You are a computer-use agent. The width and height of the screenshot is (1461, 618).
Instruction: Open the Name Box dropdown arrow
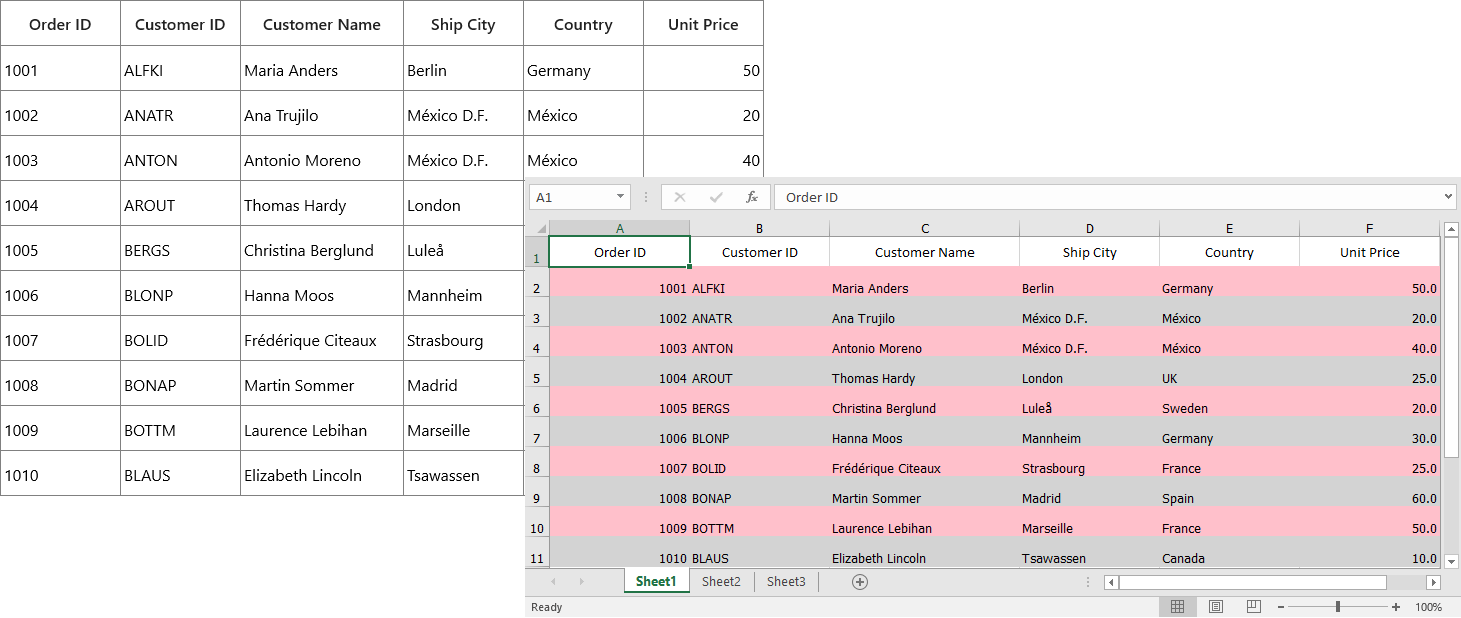tap(621, 197)
